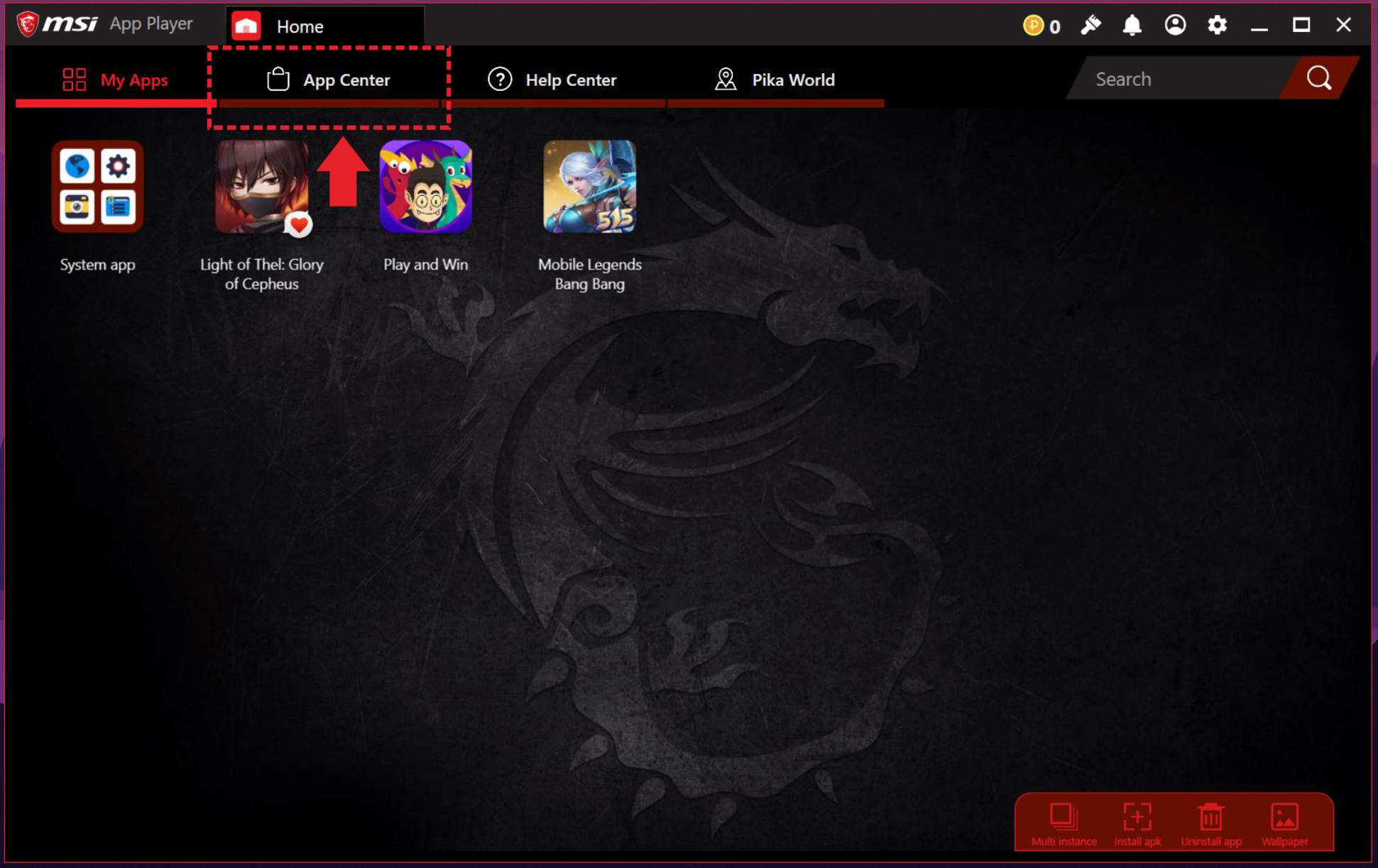The width and height of the screenshot is (1378, 868).
Task: Click the Install apk icon
Action: pyautogui.click(x=1137, y=823)
